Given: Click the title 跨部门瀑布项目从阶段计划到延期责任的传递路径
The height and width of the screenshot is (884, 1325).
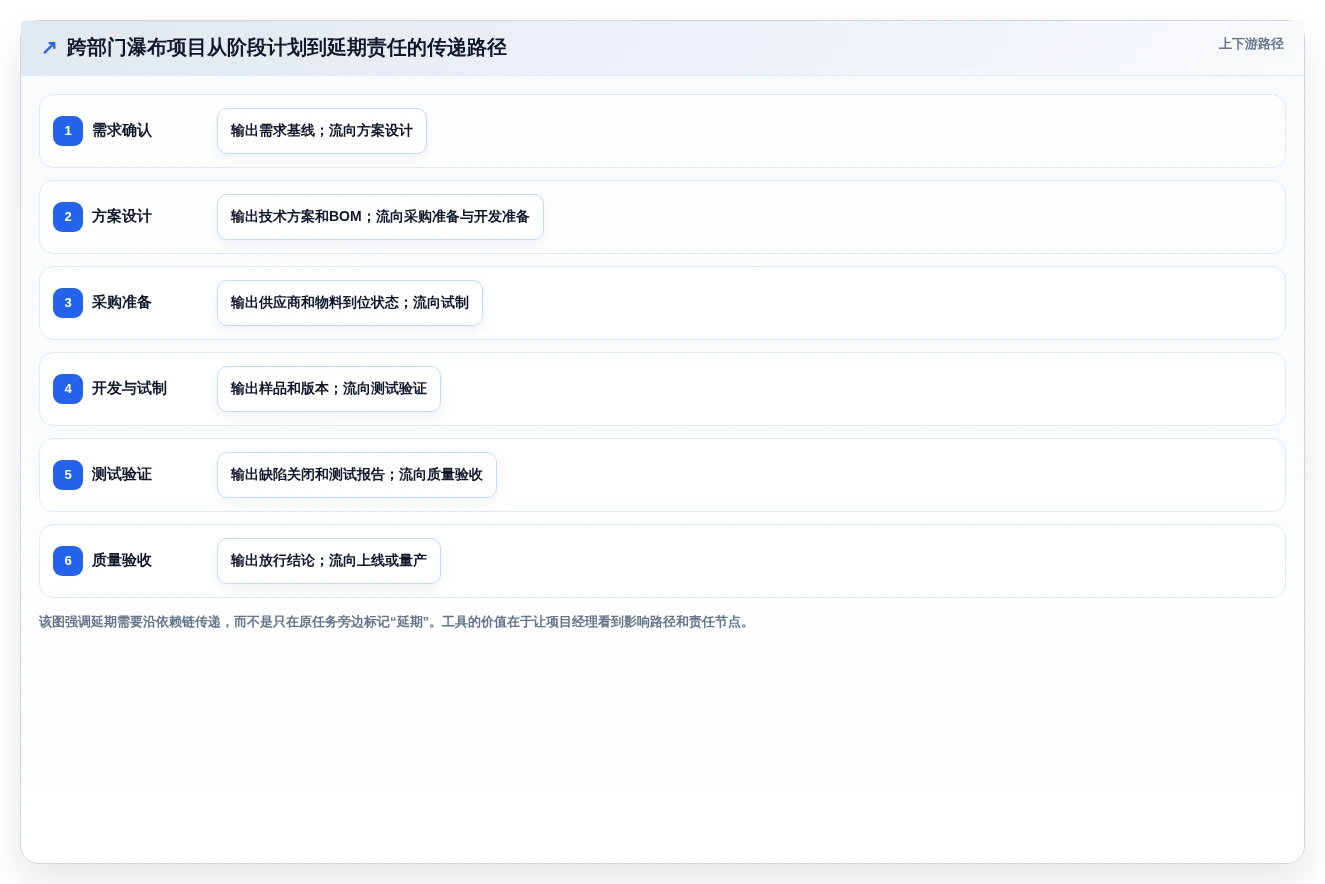Looking at the screenshot, I should (x=287, y=48).
